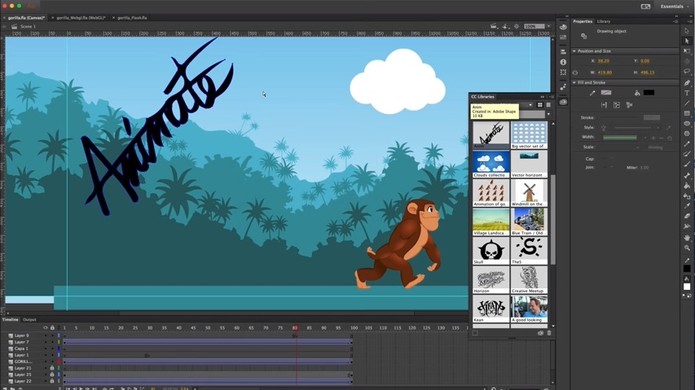Switch to the Timeline tab

[10, 320]
